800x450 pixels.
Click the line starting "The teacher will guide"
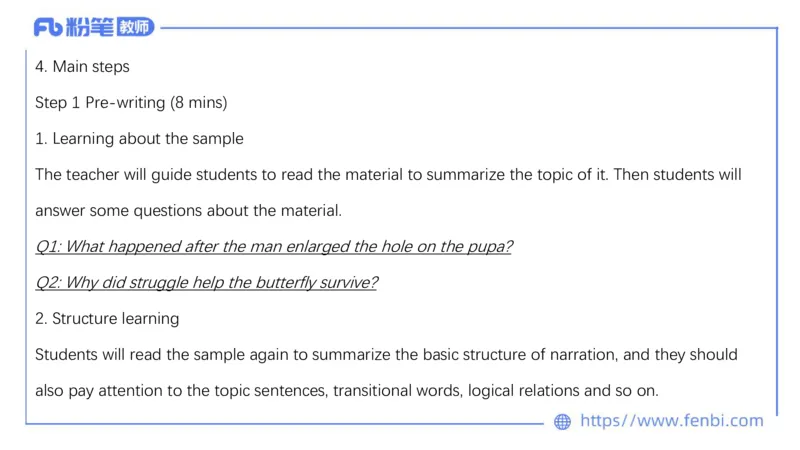(388, 175)
